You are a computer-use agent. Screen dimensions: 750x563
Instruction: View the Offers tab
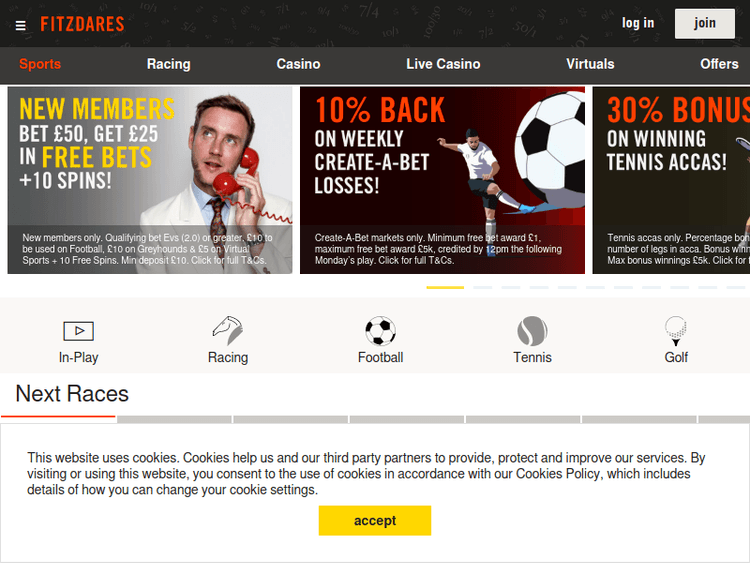click(719, 64)
